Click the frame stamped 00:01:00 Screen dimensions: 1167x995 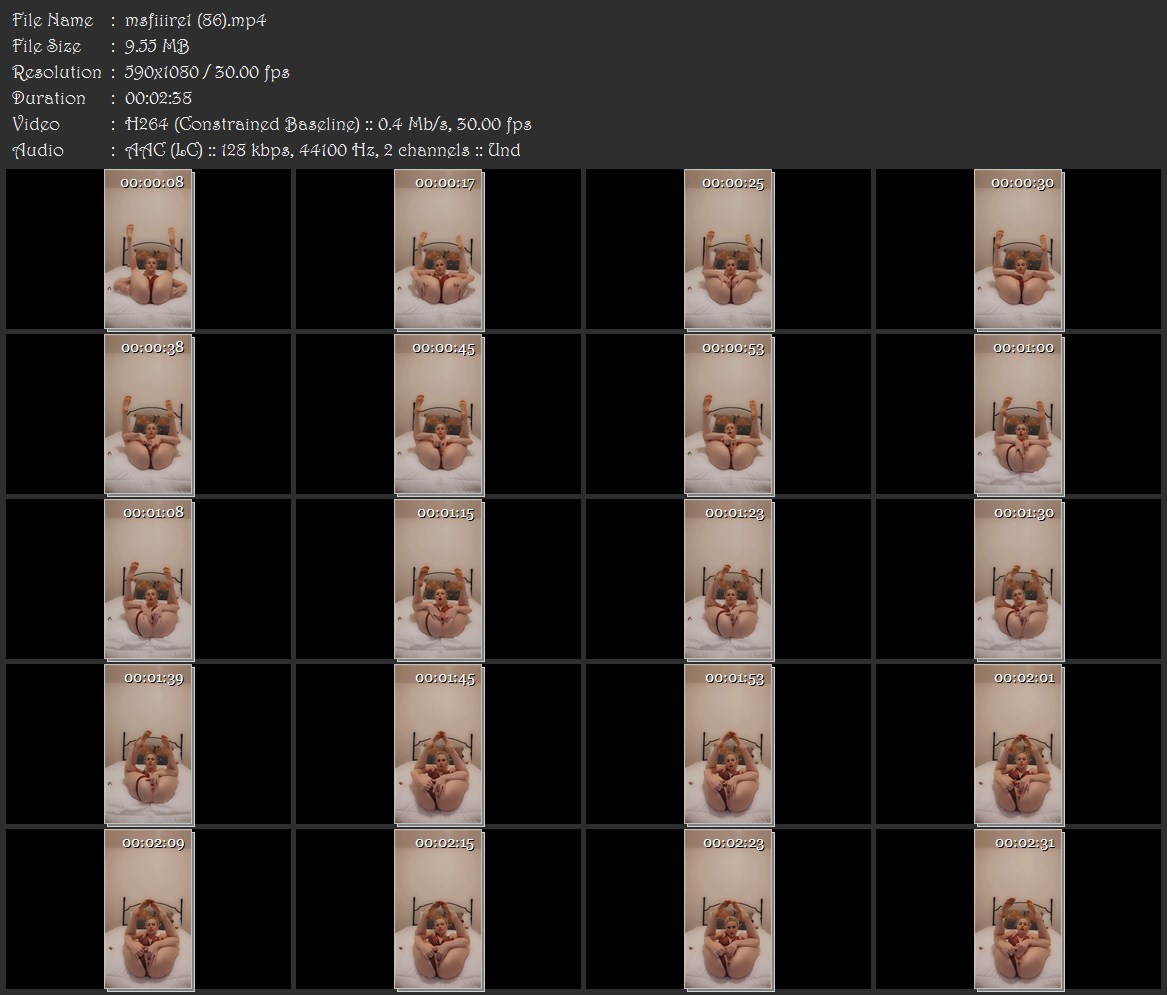pyautogui.click(x=1019, y=415)
